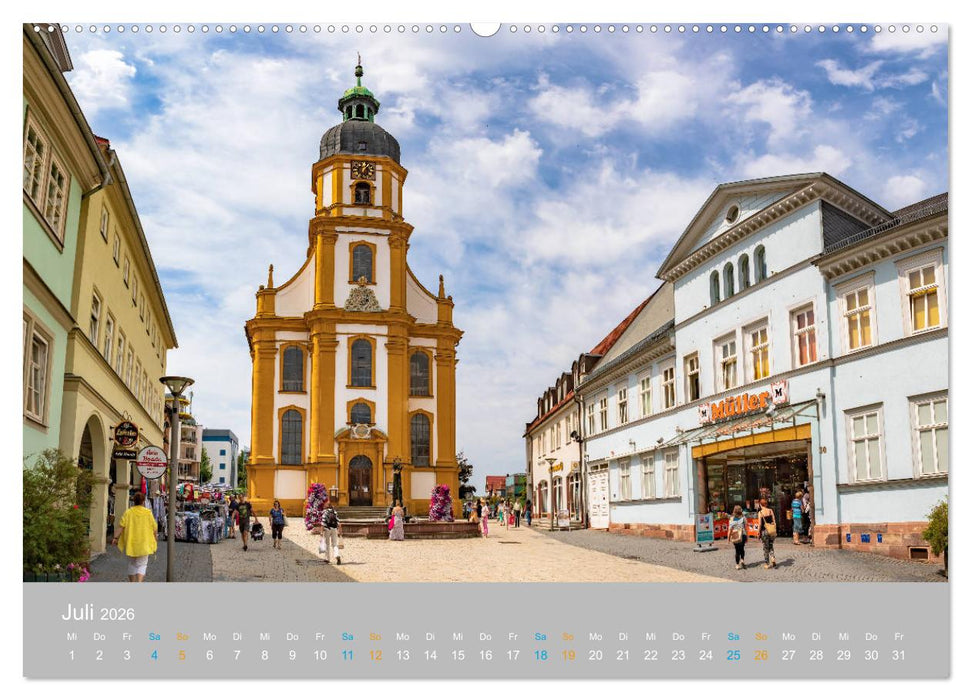The height and width of the screenshot is (700, 971).
Task: Select date 19 shown in orange
Action: coord(566,655)
